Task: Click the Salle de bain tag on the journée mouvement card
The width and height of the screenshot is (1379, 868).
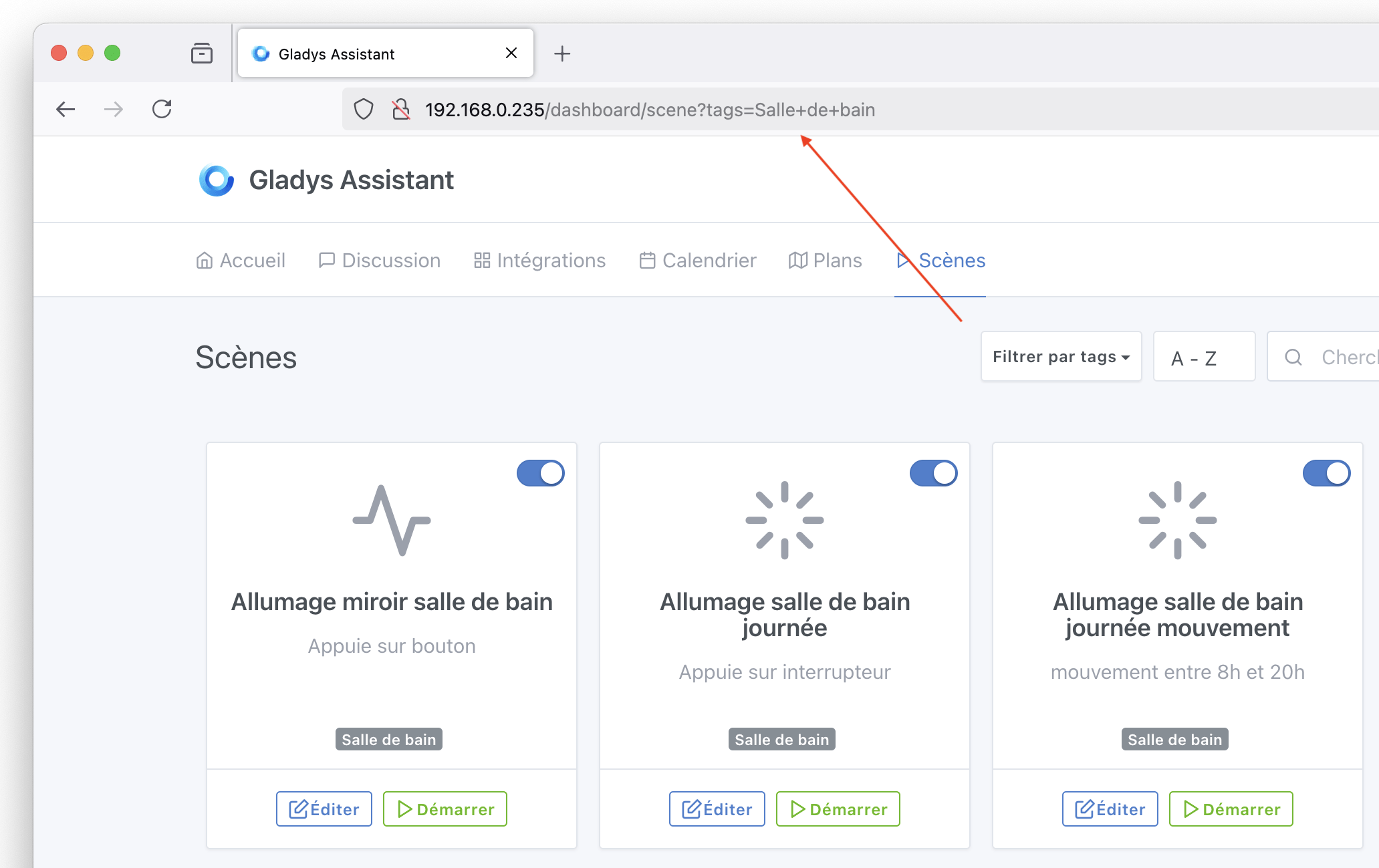Action: pos(1174,739)
